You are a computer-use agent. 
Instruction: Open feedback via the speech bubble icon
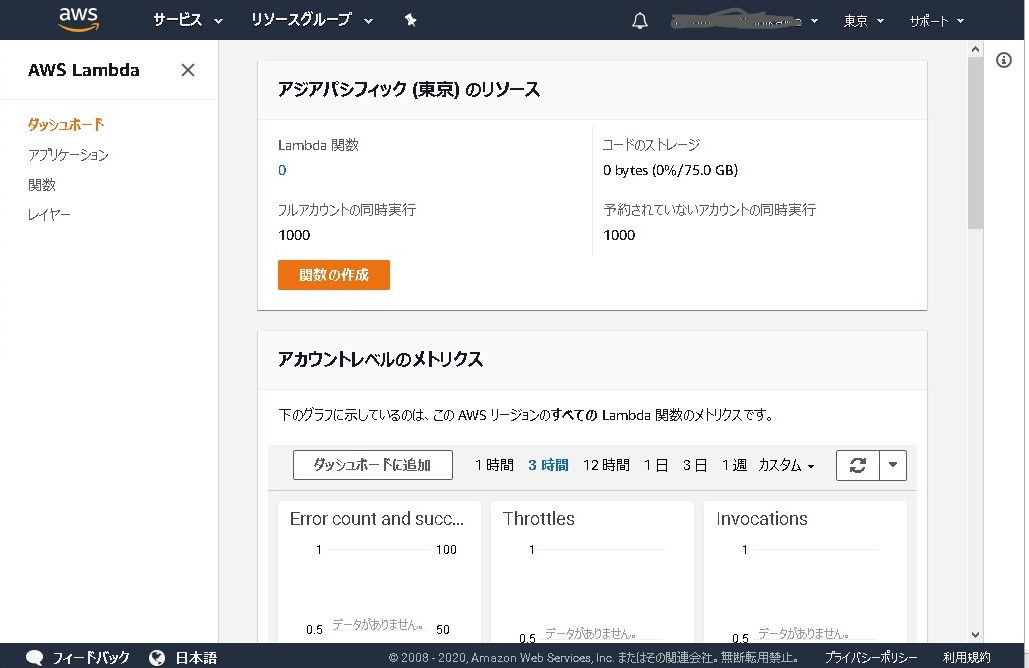(36, 657)
